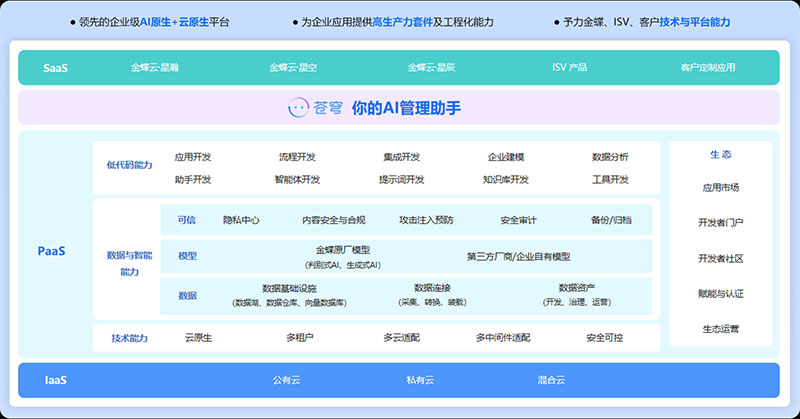The image size is (800, 419).
Task: Select 私有云 in the IaaS bar
Action: coord(420,380)
